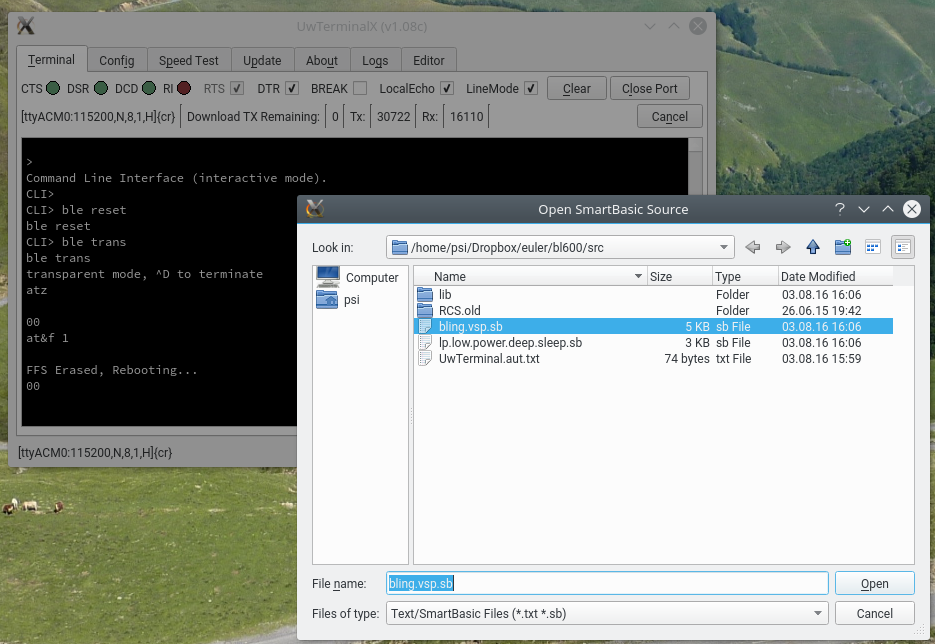Click UwTerminalX window app icon
The width and height of the screenshot is (935, 644).
(x=26, y=26)
